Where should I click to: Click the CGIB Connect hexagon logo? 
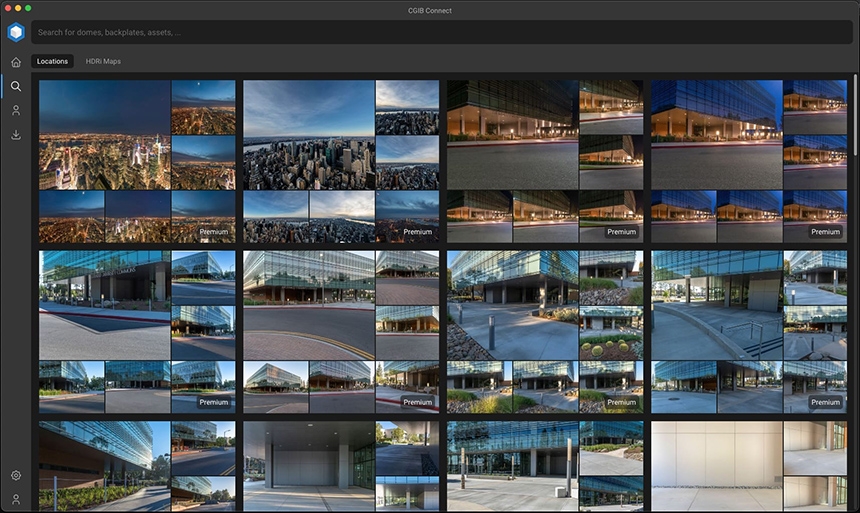click(16, 32)
